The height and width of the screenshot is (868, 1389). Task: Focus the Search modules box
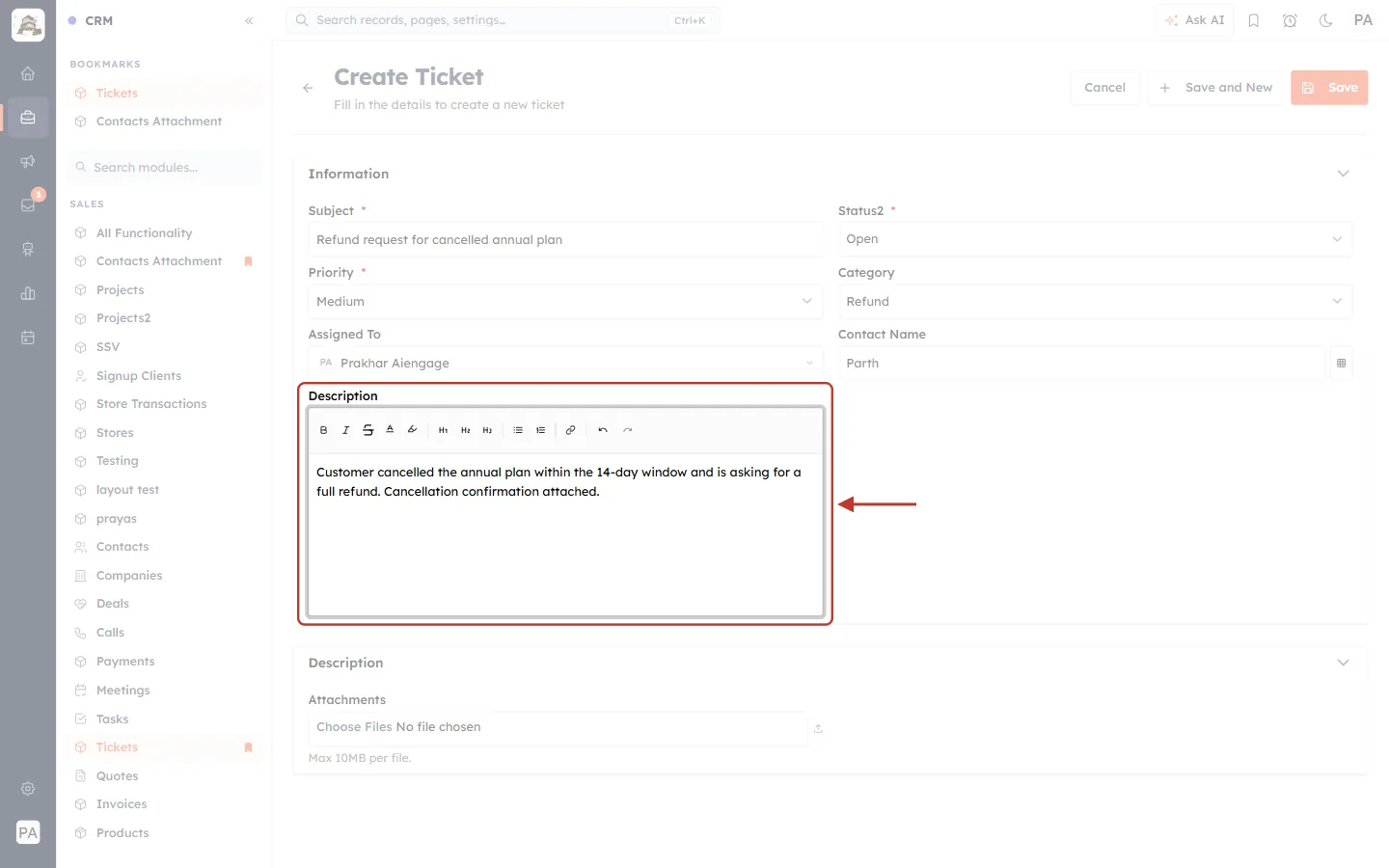(x=165, y=168)
